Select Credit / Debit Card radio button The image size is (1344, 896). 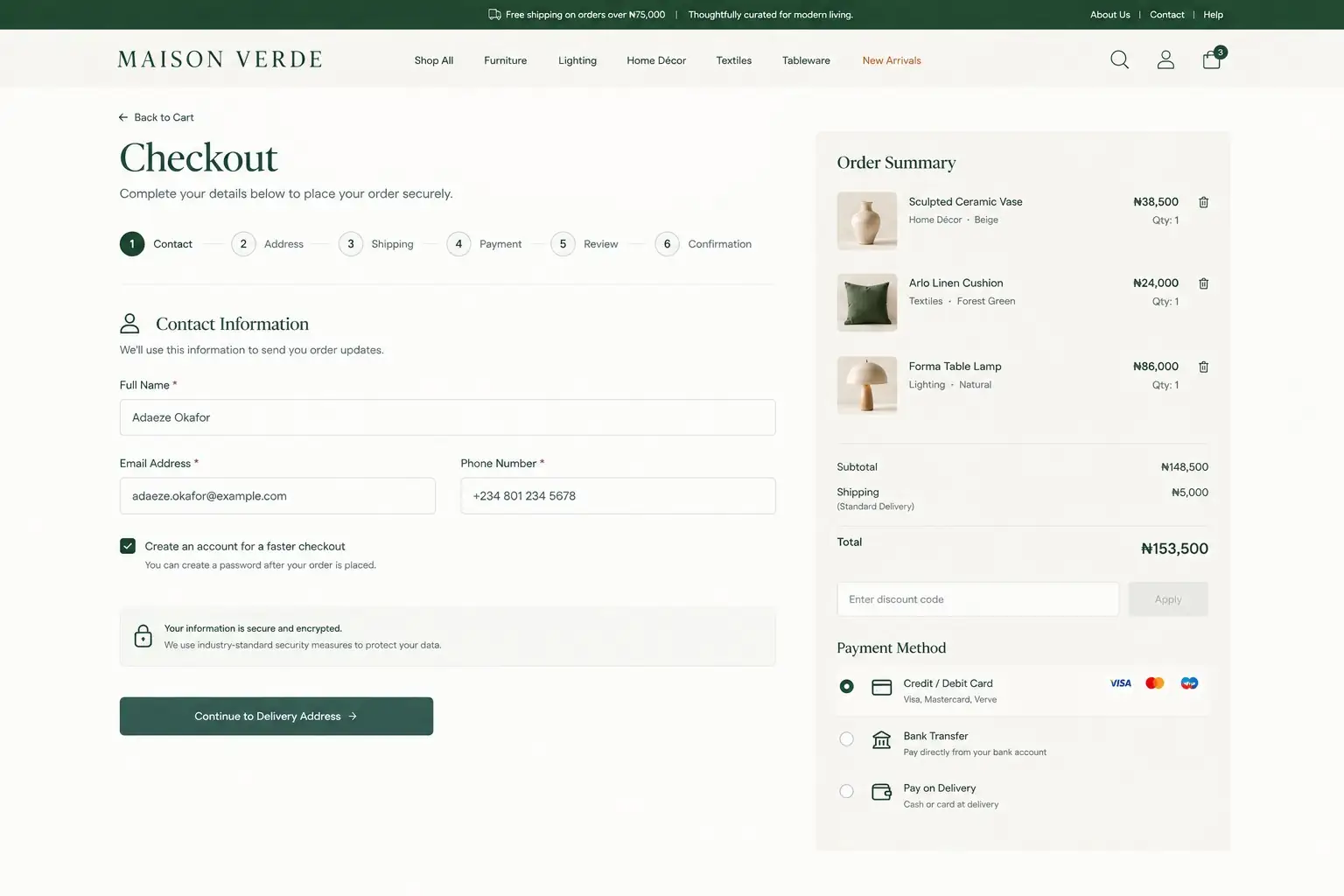846,686
